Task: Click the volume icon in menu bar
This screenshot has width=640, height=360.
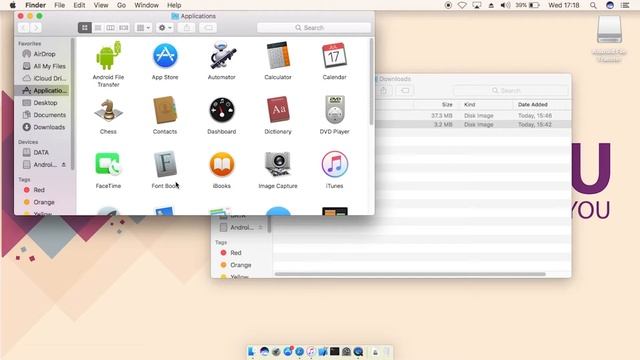Action: [505, 5]
